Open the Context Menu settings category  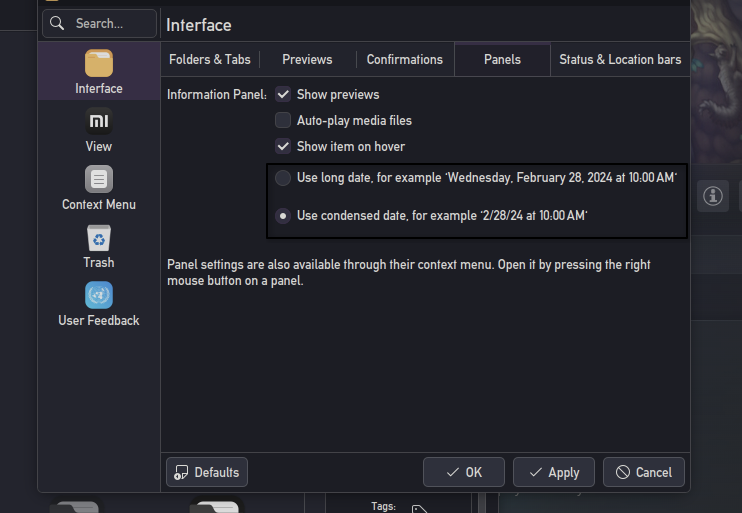[99, 188]
